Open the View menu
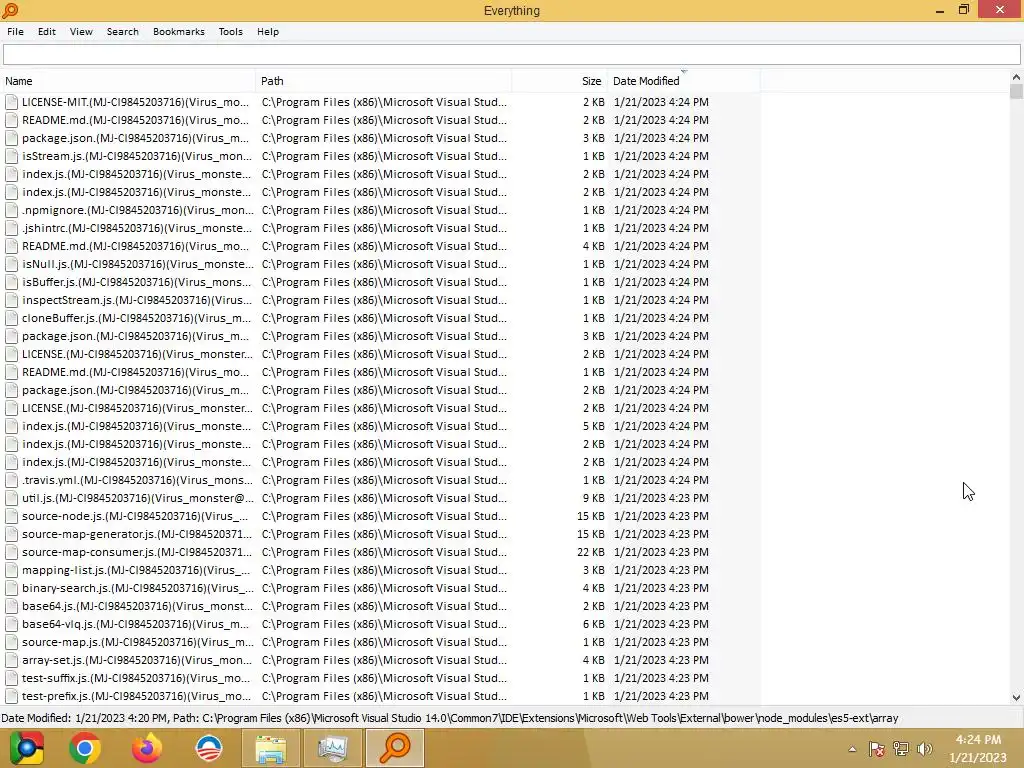1024x768 pixels. click(81, 31)
